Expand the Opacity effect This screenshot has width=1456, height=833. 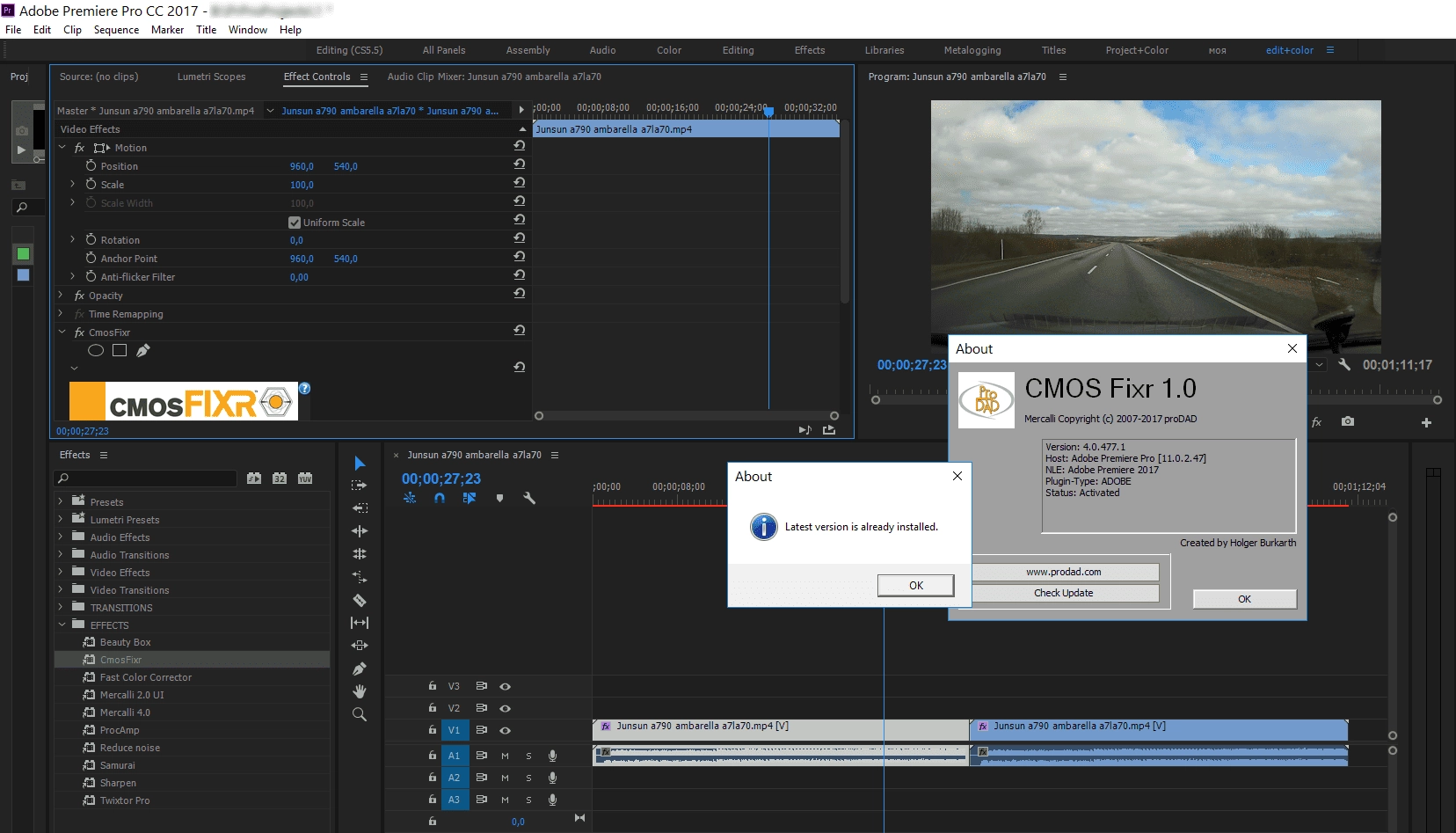coord(61,295)
